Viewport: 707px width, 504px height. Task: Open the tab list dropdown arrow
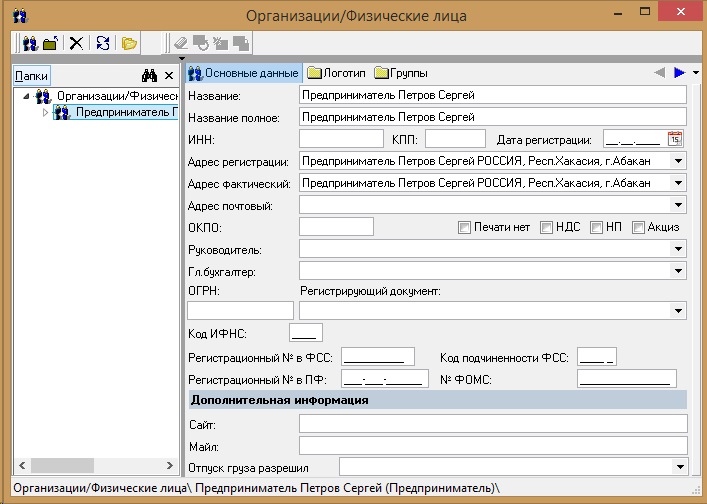(696, 73)
